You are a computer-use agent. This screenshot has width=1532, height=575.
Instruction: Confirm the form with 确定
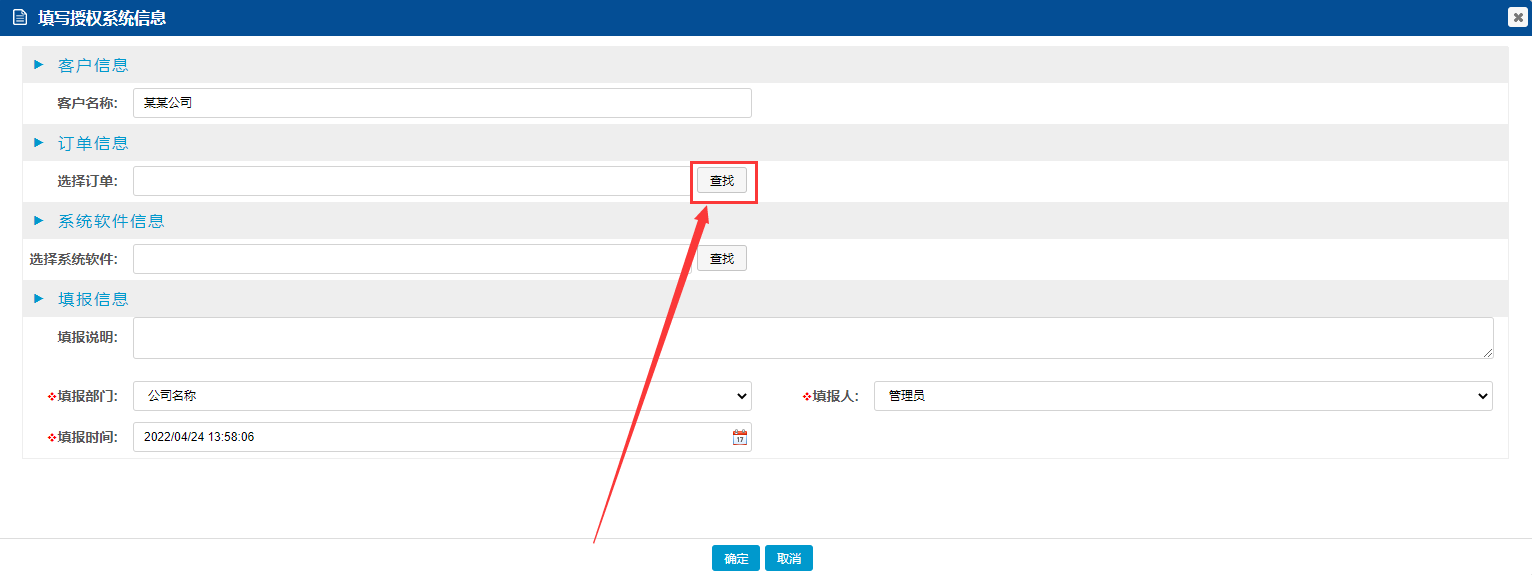pyautogui.click(x=736, y=559)
